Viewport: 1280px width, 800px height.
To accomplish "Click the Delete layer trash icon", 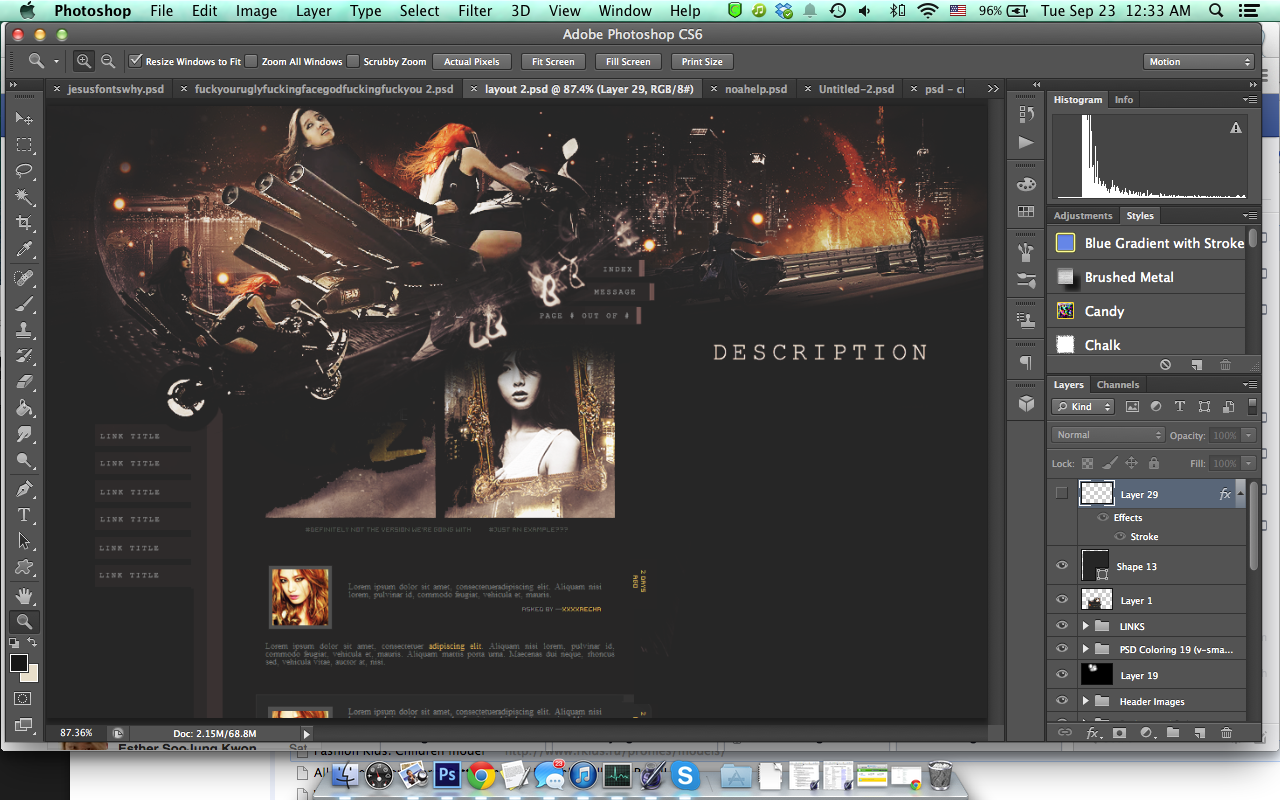I will [x=1226, y=733].
